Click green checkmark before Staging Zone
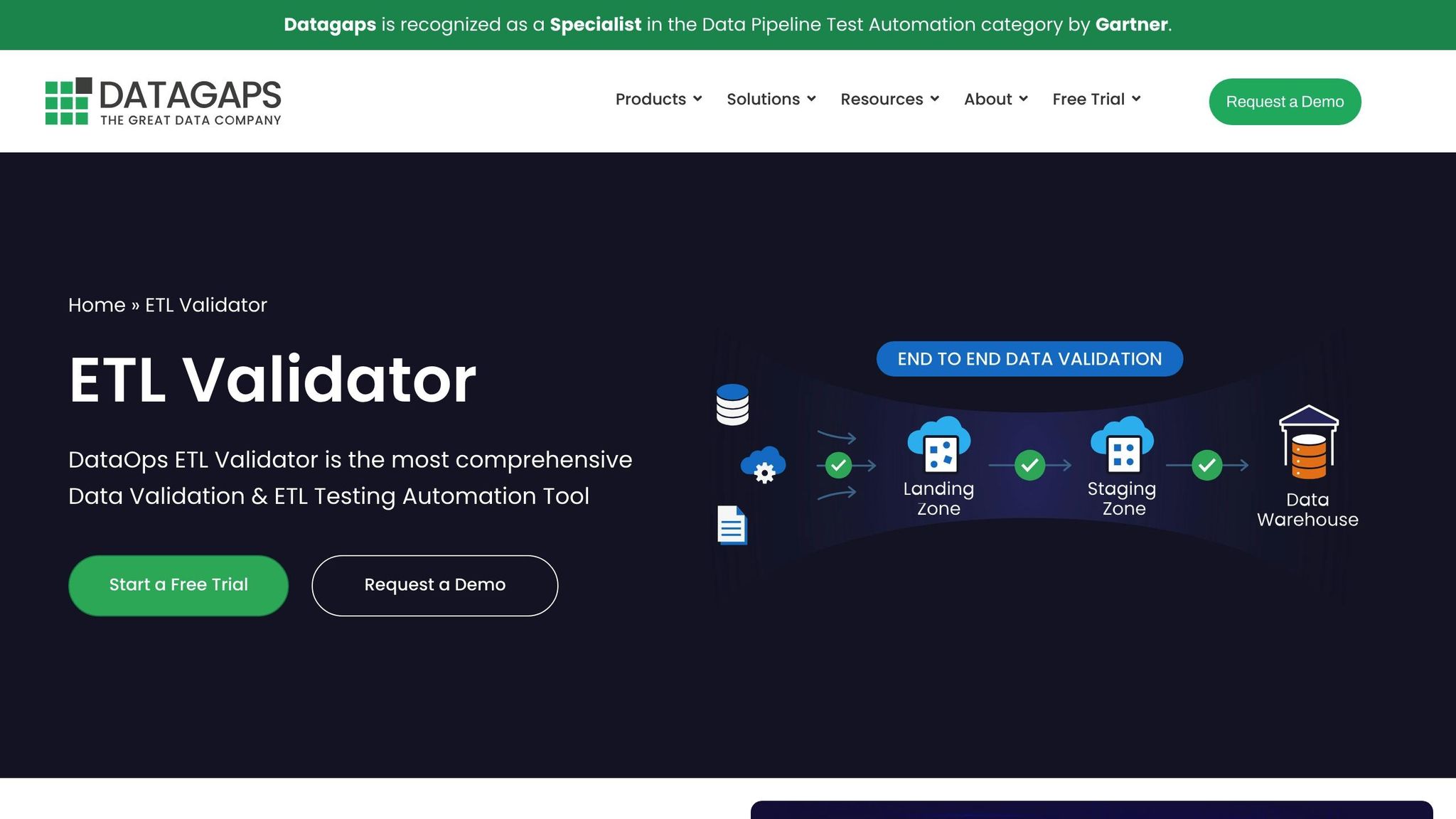This screenshot has height=819, width=1456. tap(1029, 466)
